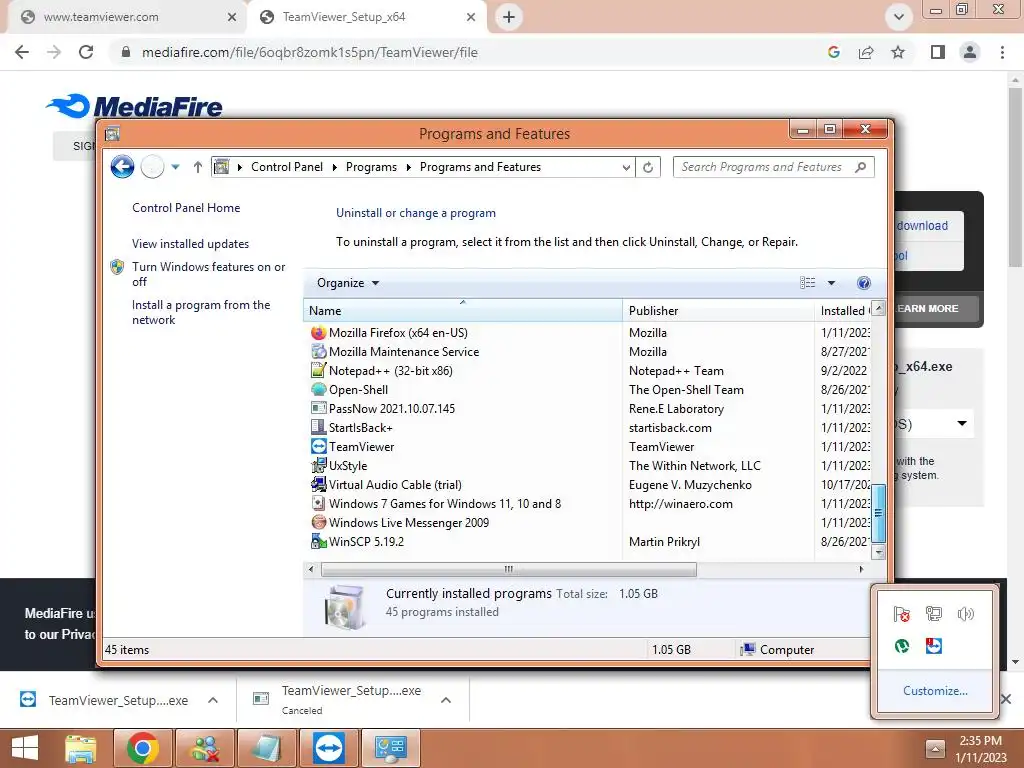This screenshot has height=768, width=1024.
Task: Click the Back arrow in Programs and Features
Action: [122, 167]
